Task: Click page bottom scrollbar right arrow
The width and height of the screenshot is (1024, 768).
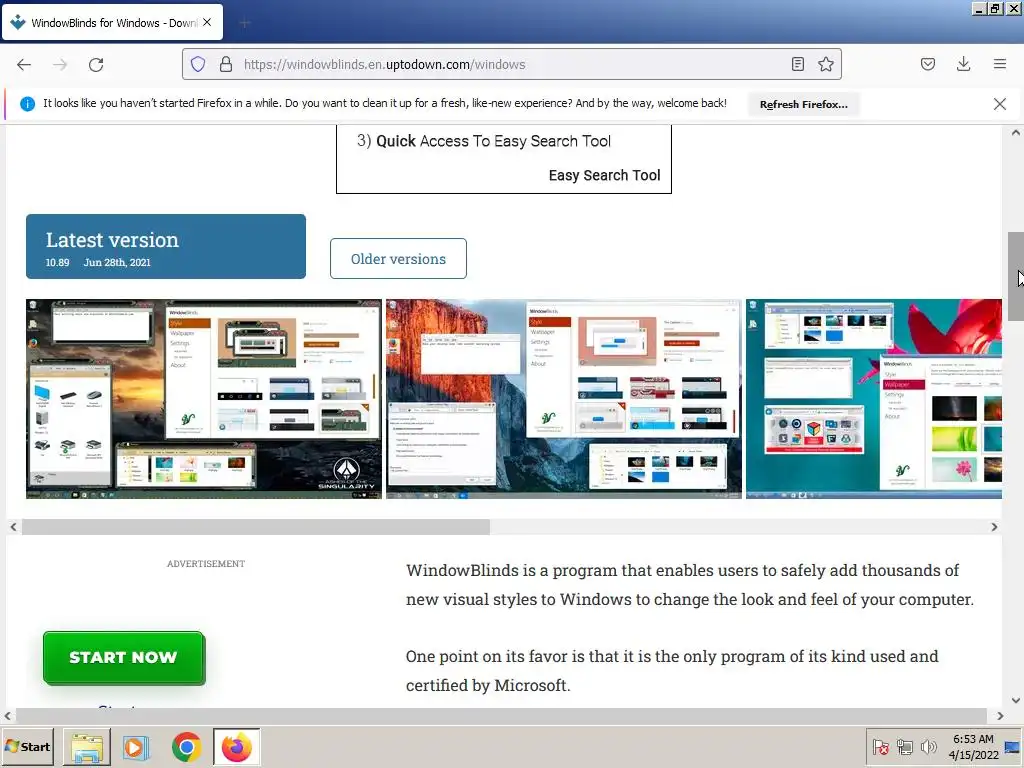Action: click(1000, 716)
